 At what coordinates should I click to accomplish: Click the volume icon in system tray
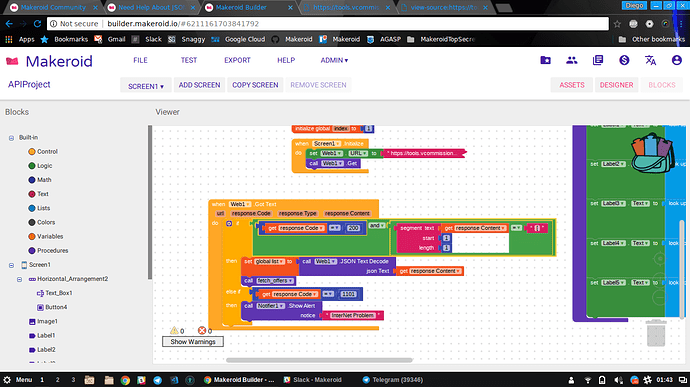point(618,380)
